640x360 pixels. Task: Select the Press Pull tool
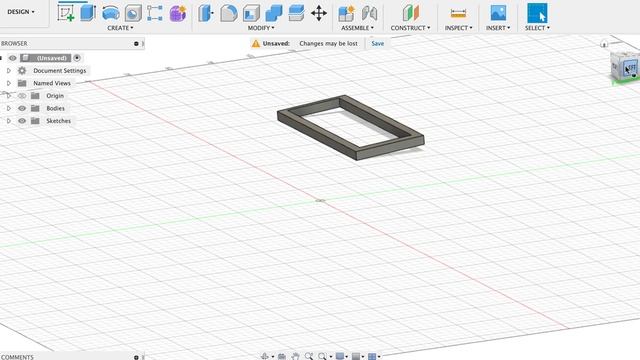[206, 13]
